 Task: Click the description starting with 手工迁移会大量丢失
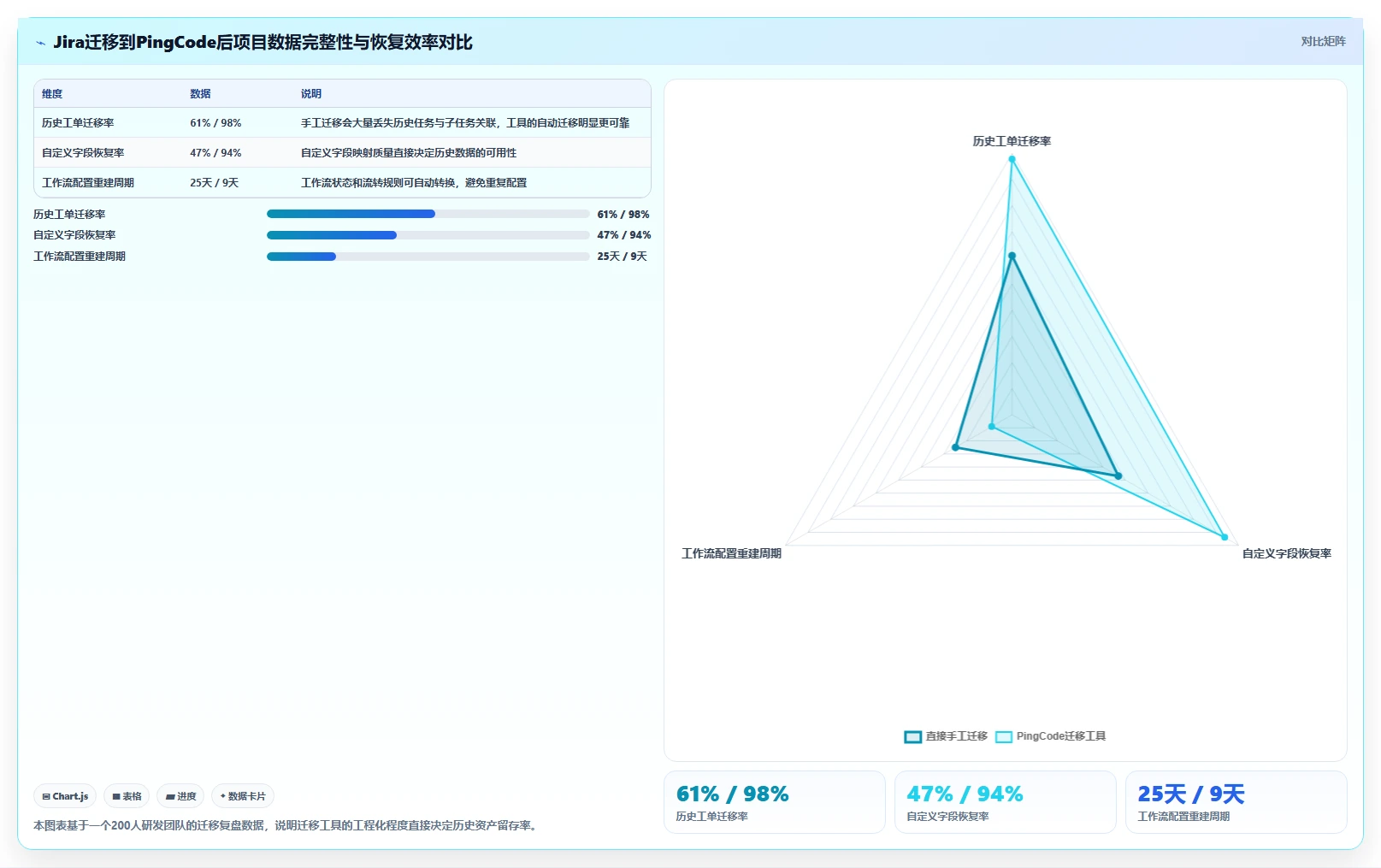pyautogui.click(x=465, y=123)
